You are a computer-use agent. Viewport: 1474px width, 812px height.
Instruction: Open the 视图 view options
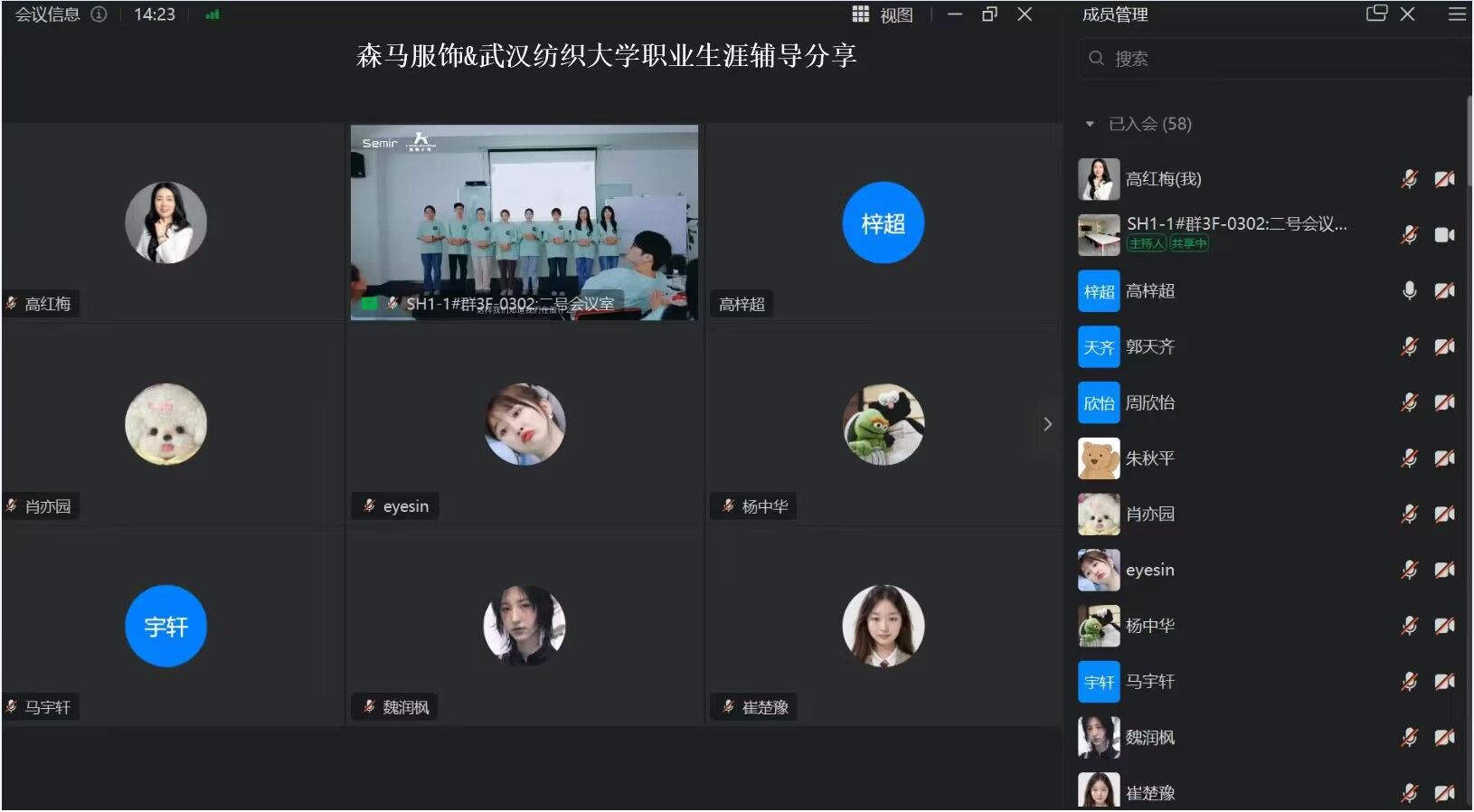[x=896, y=15]
